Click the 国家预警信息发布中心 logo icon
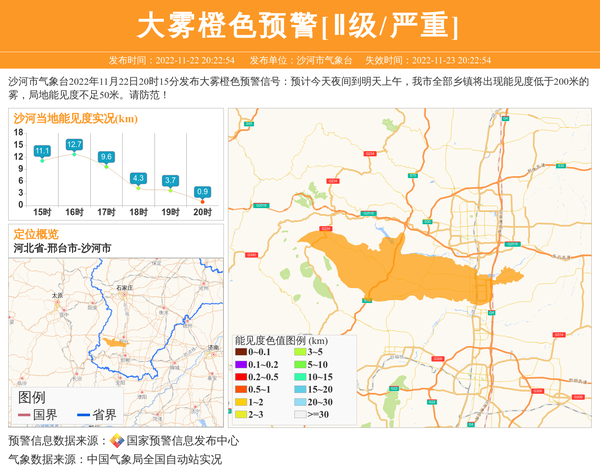This screenshot has height=471, width=600. (x=117, y=441)
